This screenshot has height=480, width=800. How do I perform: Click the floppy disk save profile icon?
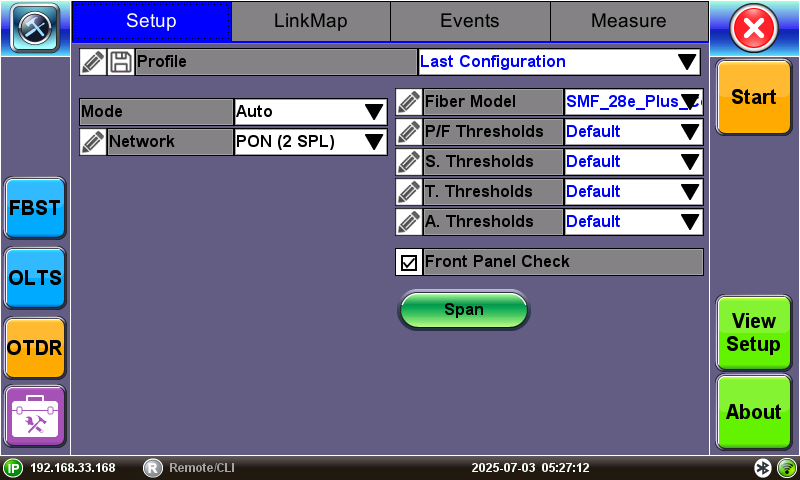pos(120,62)
